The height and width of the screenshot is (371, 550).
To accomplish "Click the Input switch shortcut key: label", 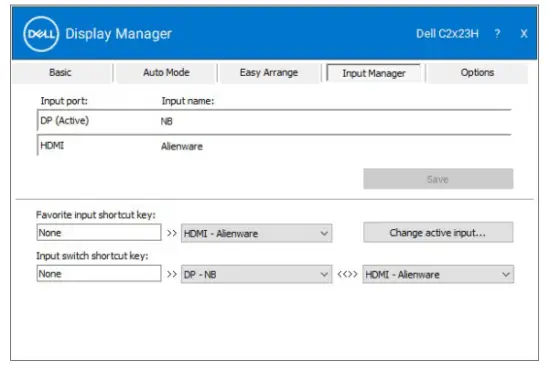I will (92, 256).
